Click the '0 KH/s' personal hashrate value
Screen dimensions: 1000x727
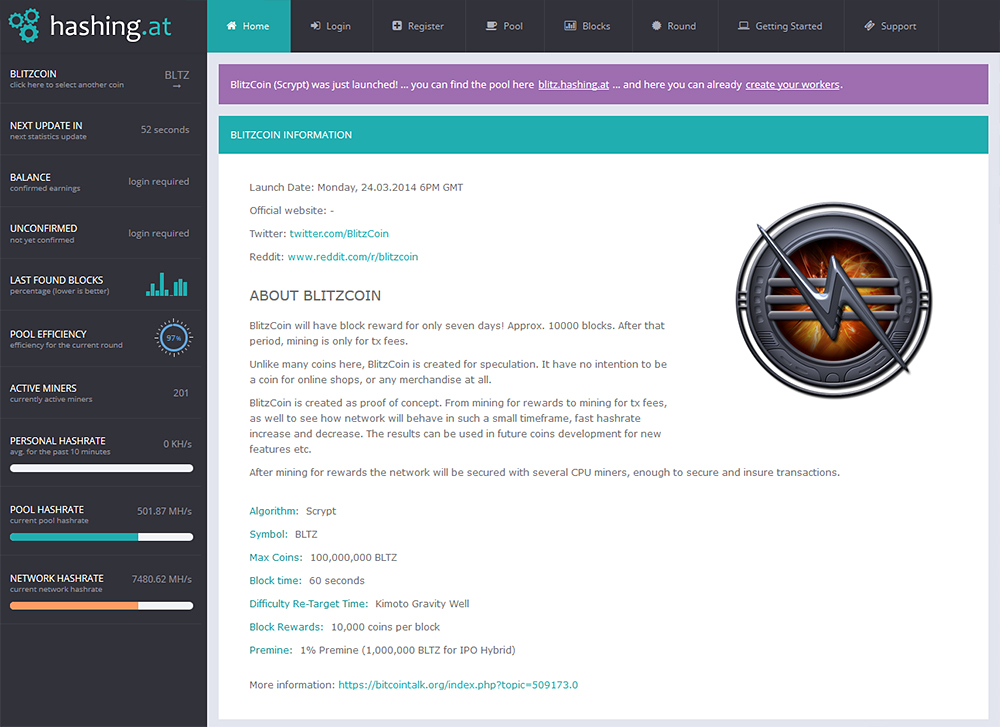pyautogui.click(x=177, y=444)
